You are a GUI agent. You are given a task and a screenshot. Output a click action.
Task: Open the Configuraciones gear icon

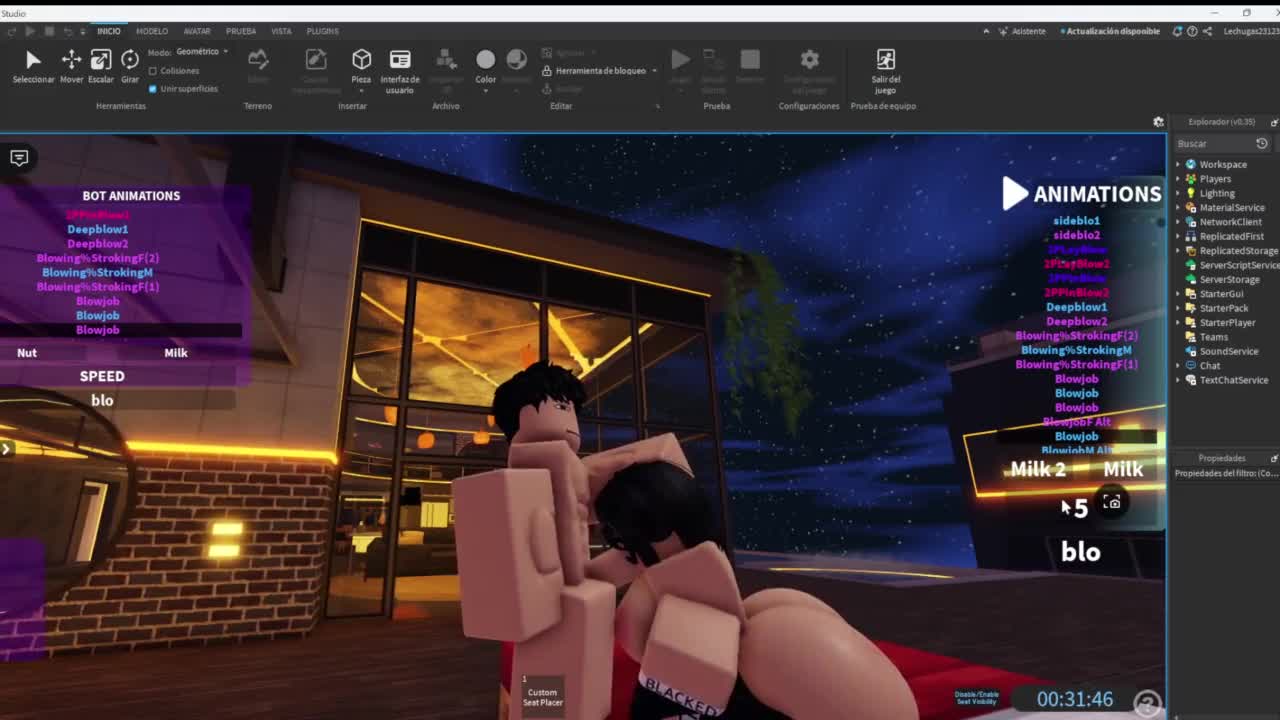pyautogui.click(x=809, y=61)
